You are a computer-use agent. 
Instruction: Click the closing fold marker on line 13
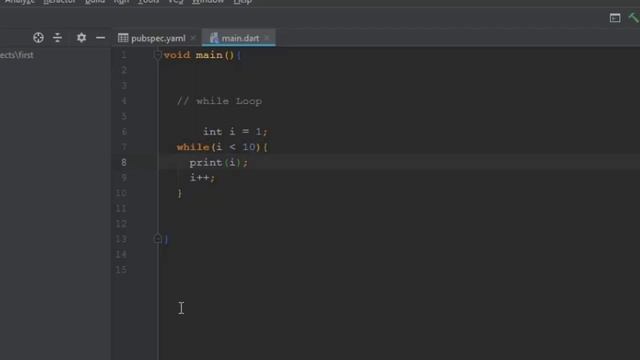tap(158, 239)
